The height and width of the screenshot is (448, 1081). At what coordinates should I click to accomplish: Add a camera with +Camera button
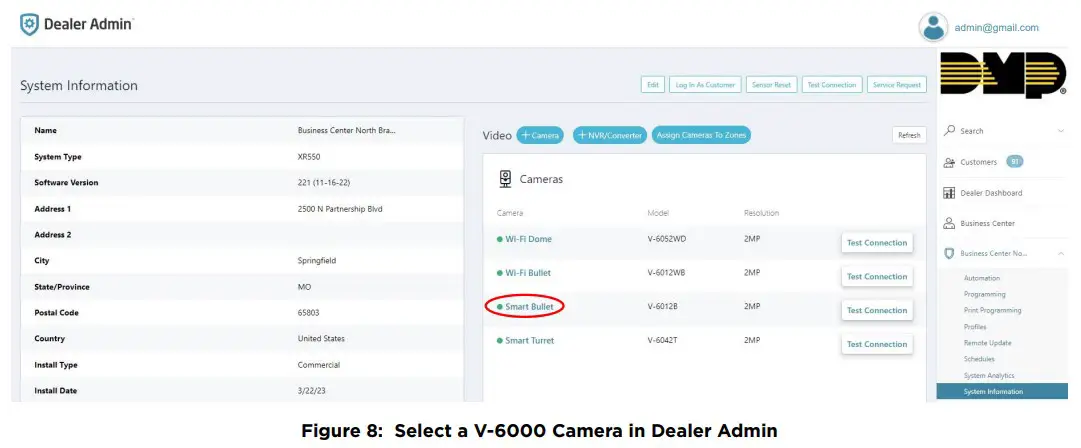tap(540, 135)
